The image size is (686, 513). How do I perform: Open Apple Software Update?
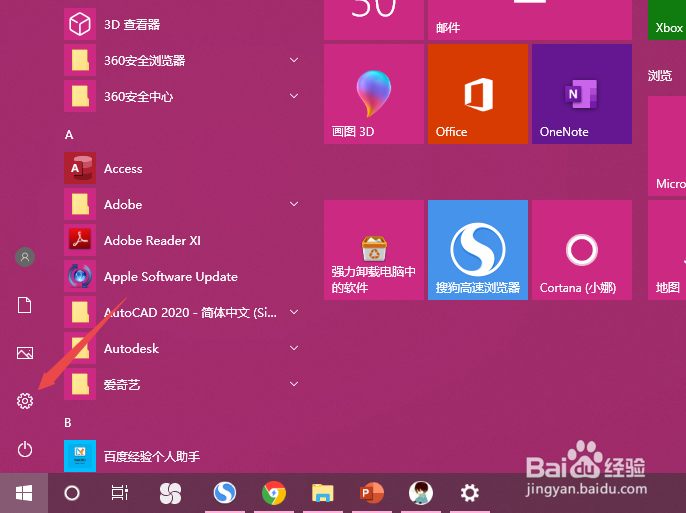coord(182,276)
